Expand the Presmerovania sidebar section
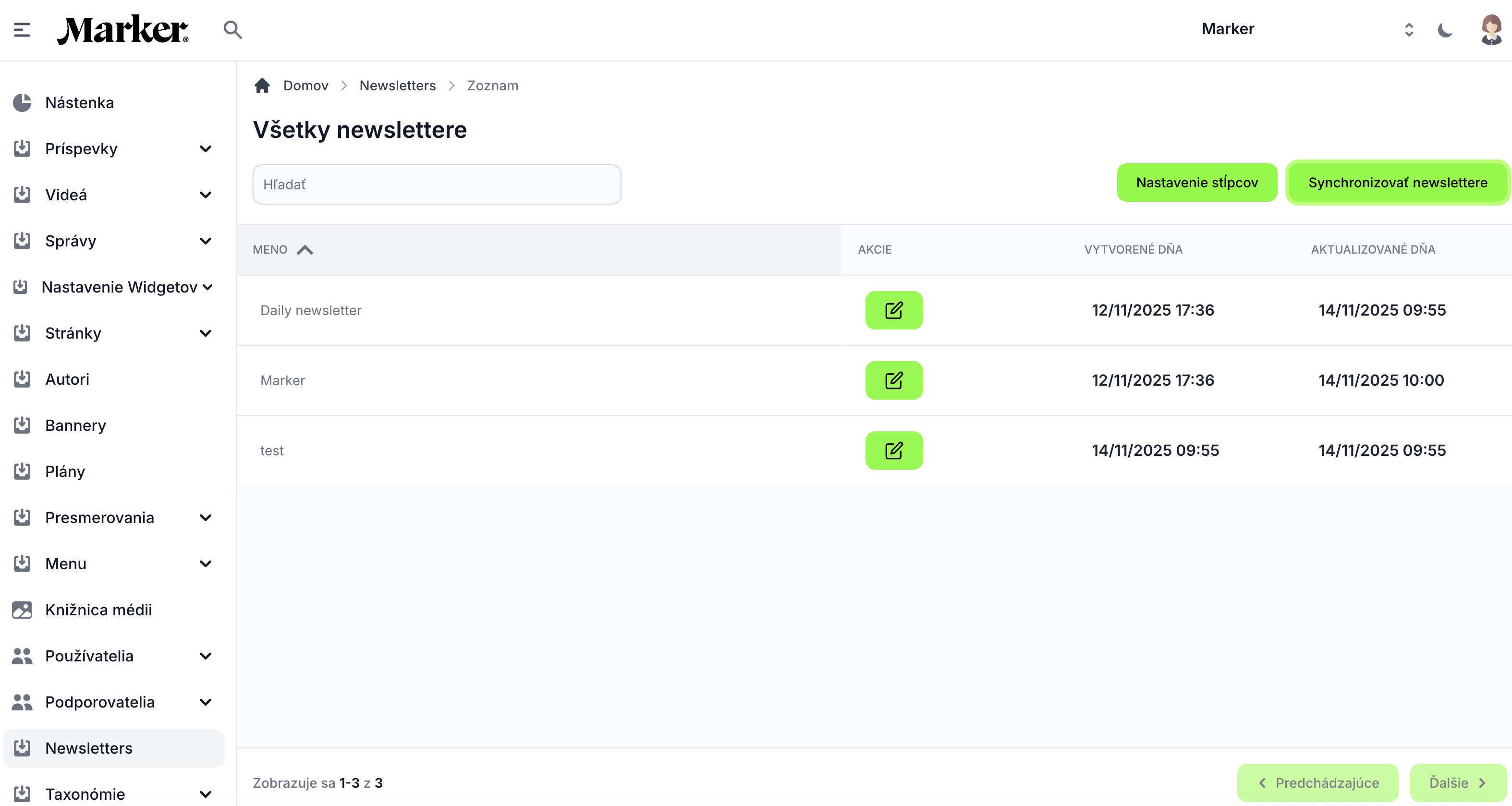 point(205,517)
